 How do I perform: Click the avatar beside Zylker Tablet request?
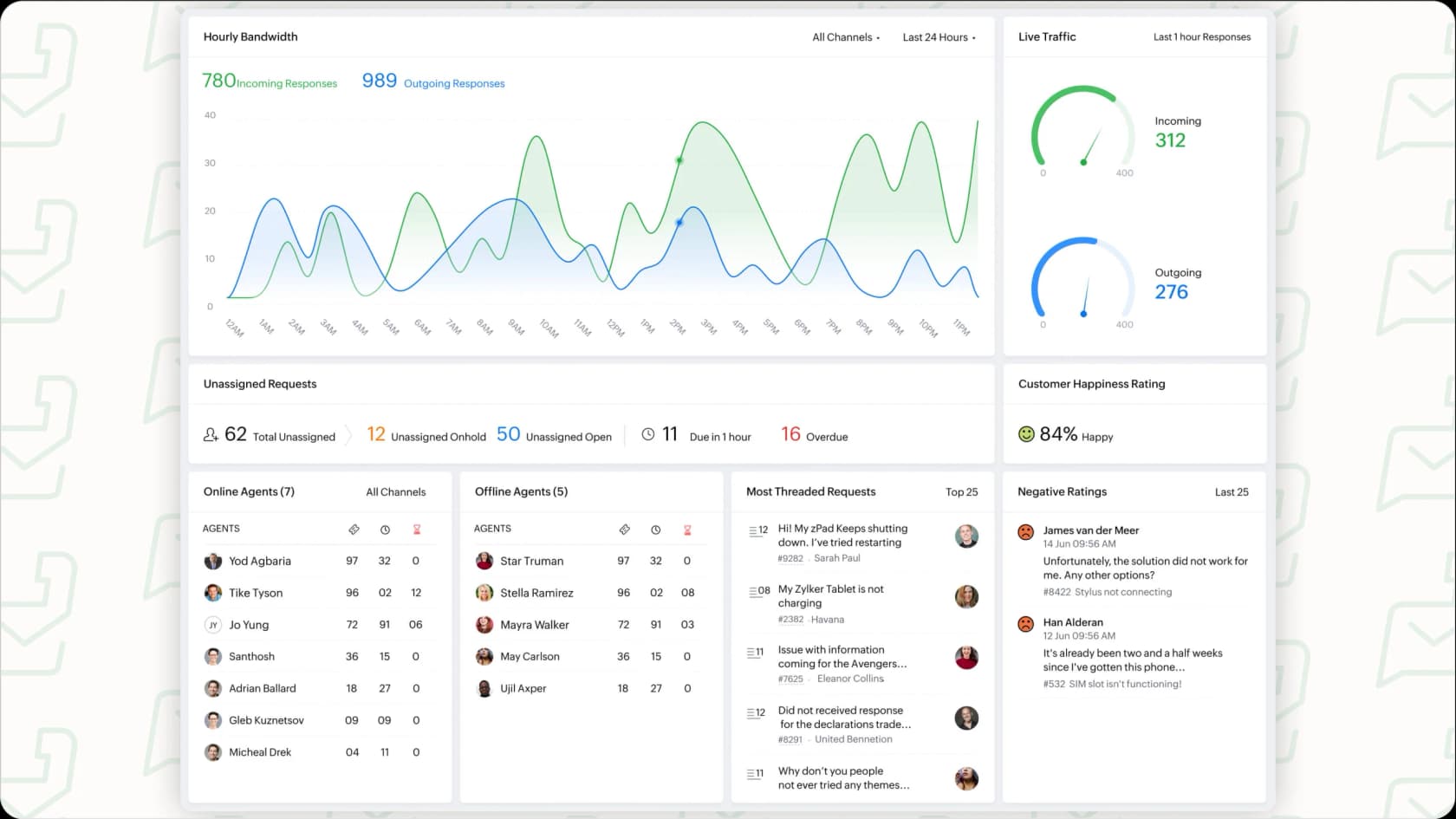(966, 597)
